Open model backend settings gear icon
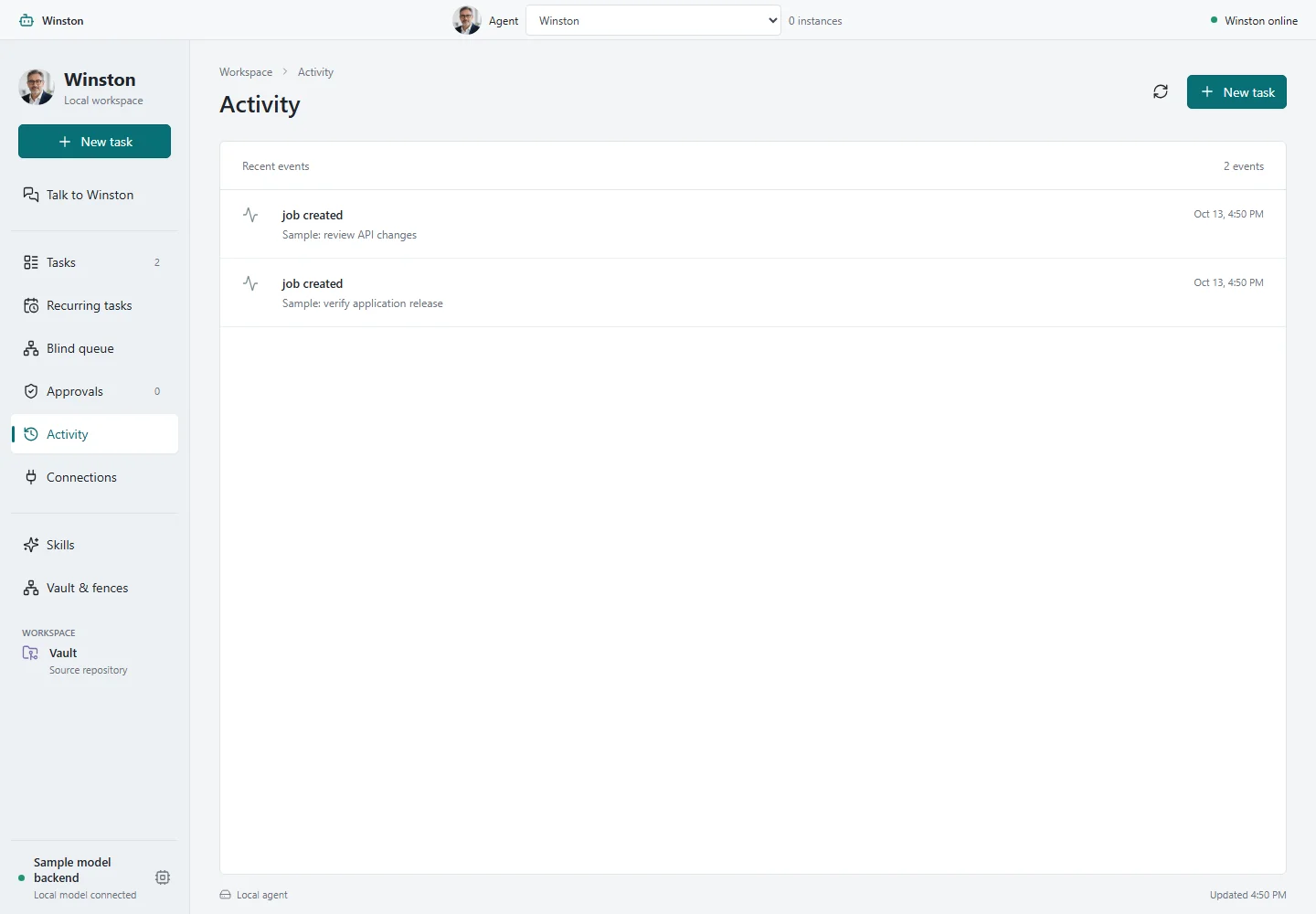1316x914 pixels. pyautogui.click(x=163, y=877)
